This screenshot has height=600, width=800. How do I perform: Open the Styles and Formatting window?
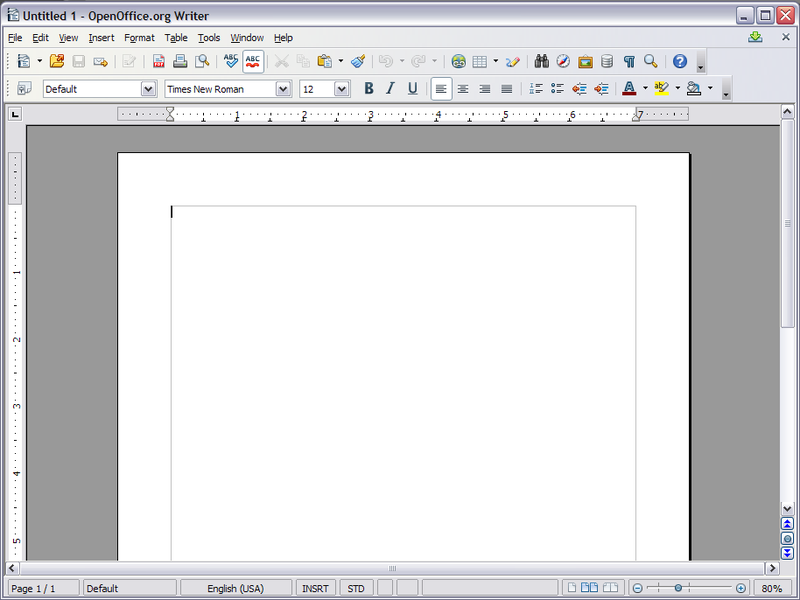tap(25, 88)
